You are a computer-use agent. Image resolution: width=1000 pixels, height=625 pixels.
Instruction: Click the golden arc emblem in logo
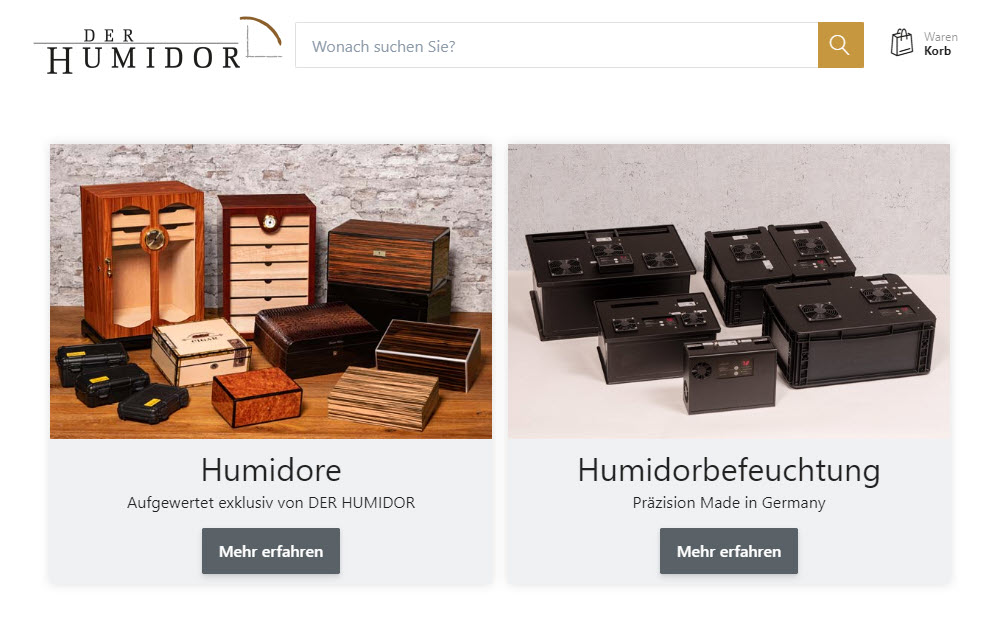(x=261, y=31)
